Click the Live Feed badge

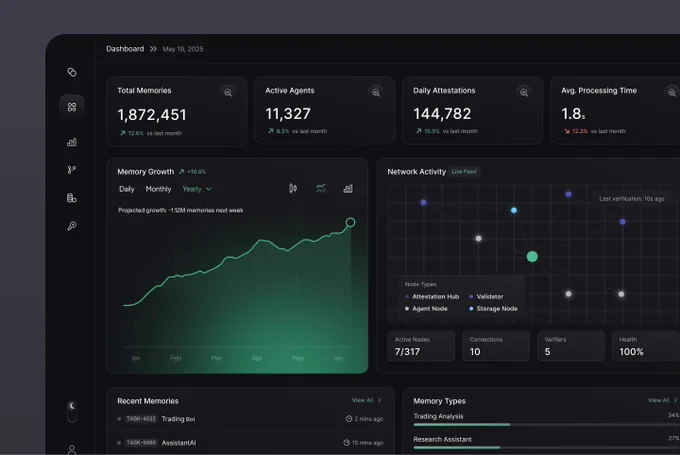pos(464,172)
